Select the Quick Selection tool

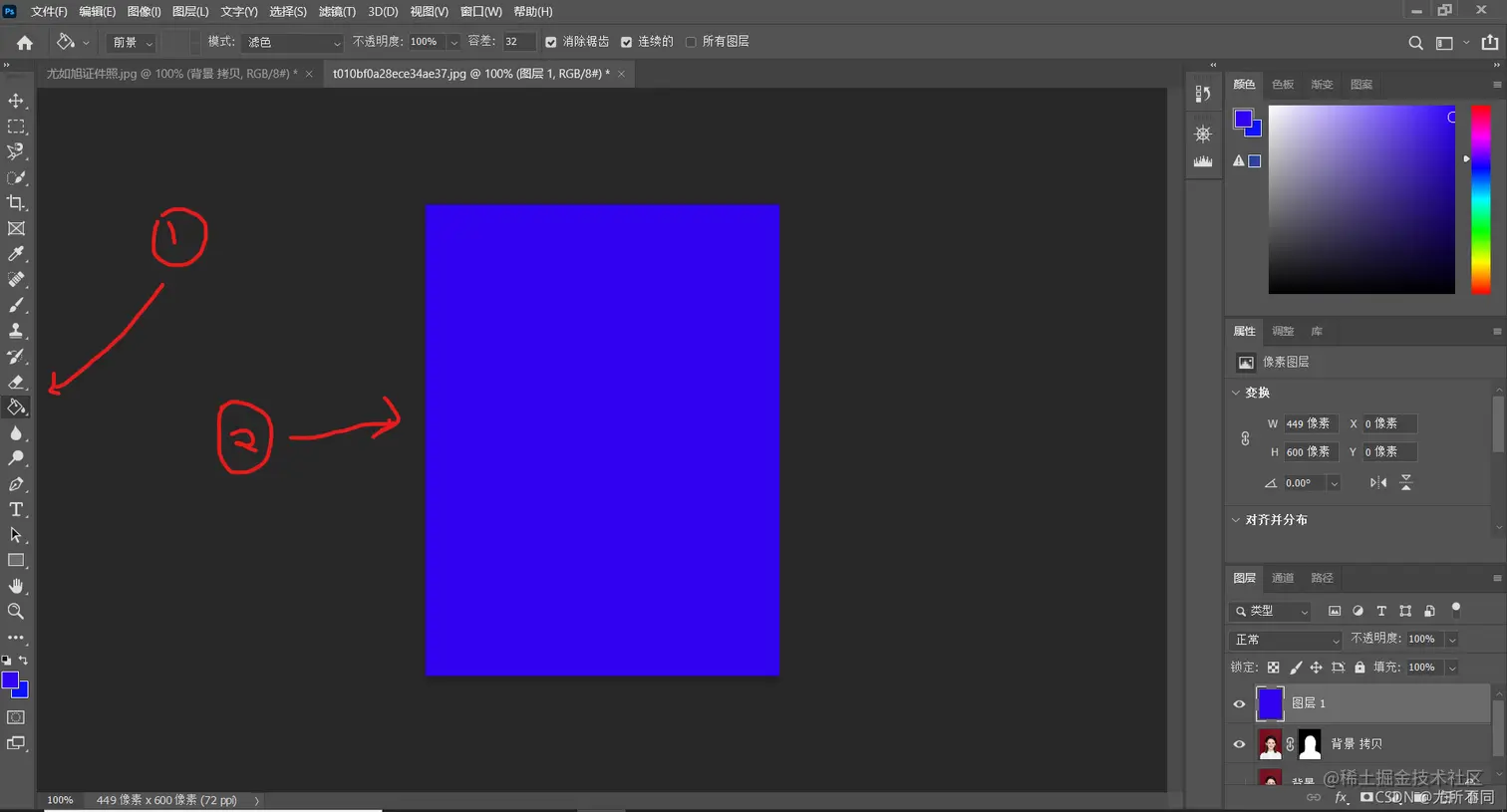pyautogui.click(x=16, y=177)
